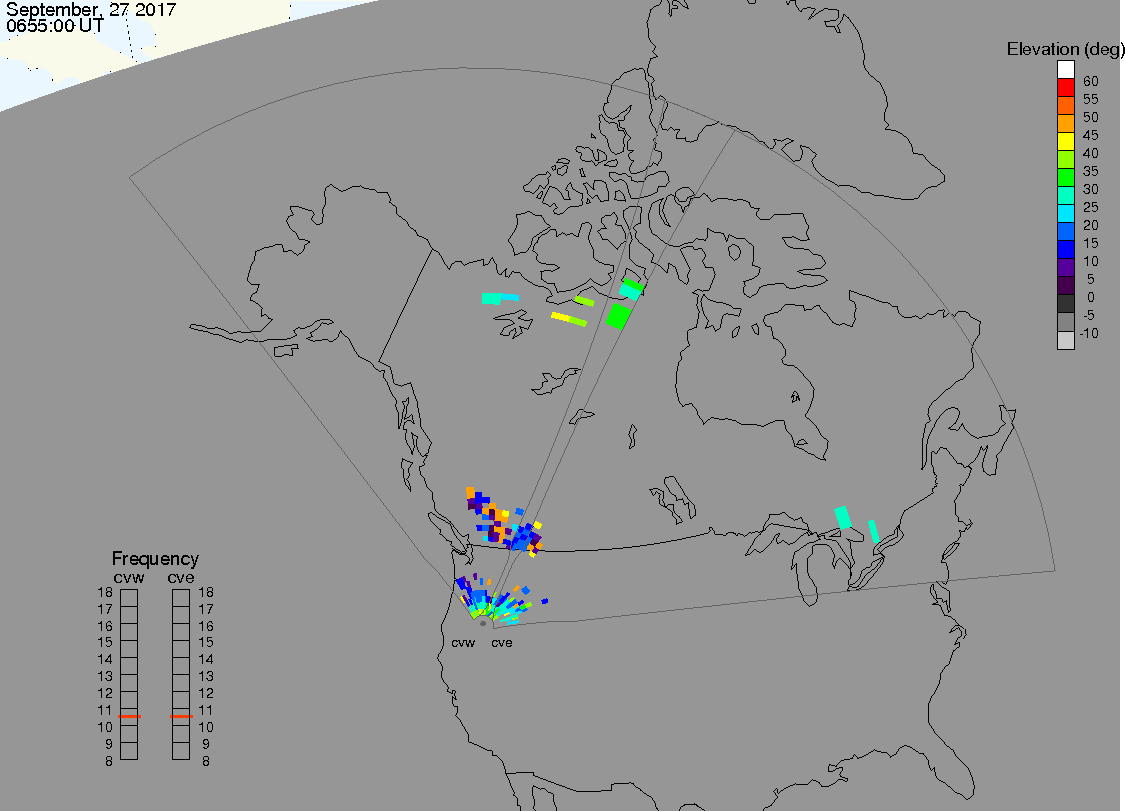Click the wider aquamarine patch above the Great Lakes
1125x811 pixels.
tap(843, 517)
